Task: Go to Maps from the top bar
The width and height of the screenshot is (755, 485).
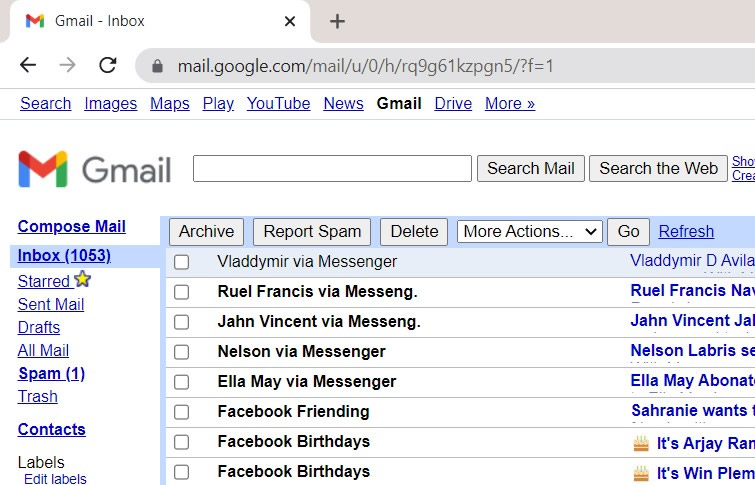Action: pos(169,104)
